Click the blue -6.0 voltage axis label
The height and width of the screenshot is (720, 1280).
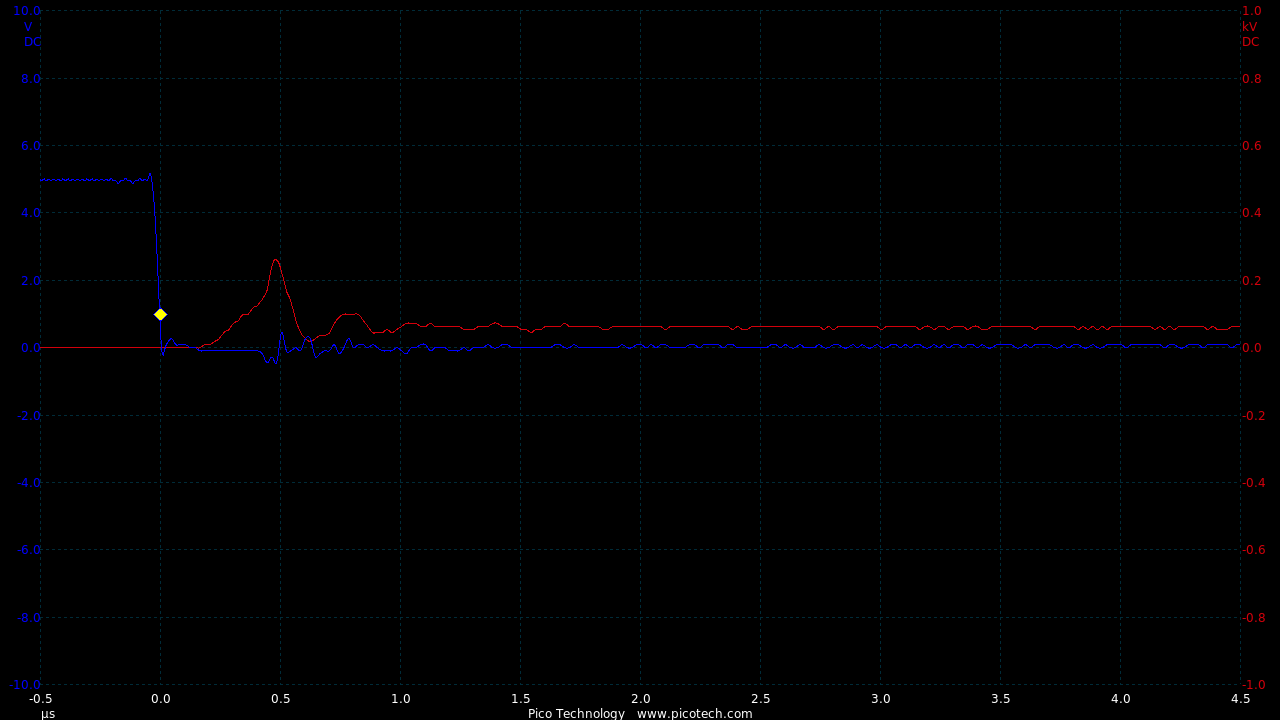[27, 550]
